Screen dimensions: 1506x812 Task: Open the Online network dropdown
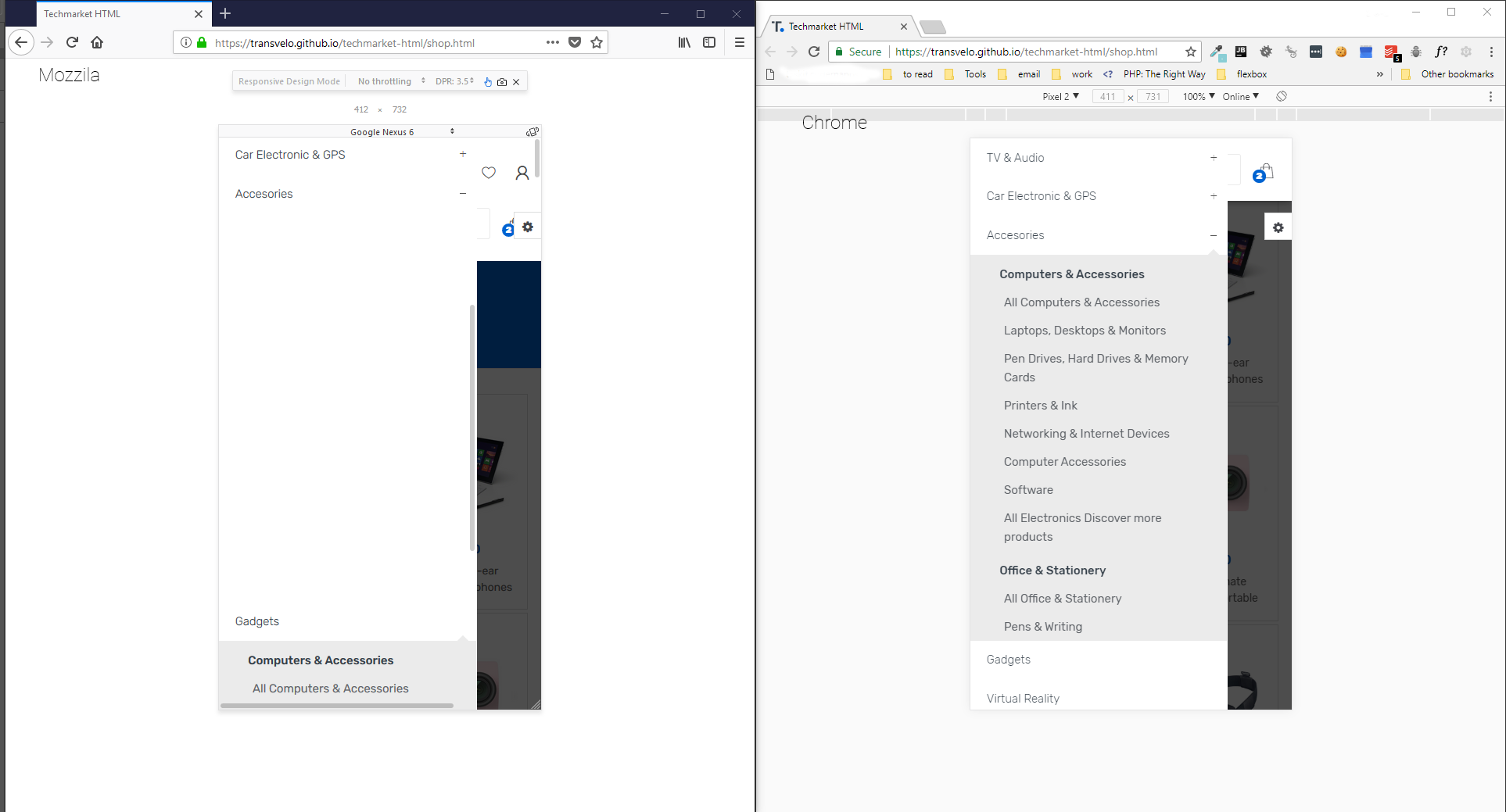tap(1241, 96)
